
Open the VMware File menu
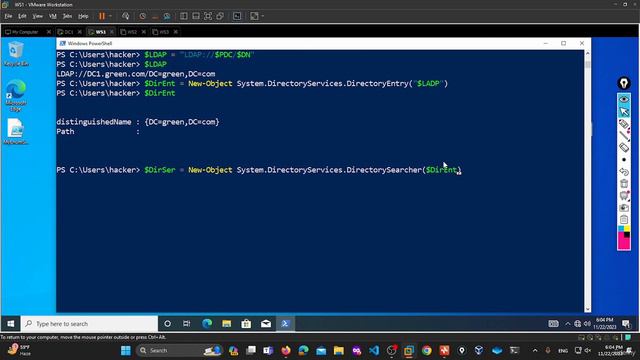tap(8, 16)
